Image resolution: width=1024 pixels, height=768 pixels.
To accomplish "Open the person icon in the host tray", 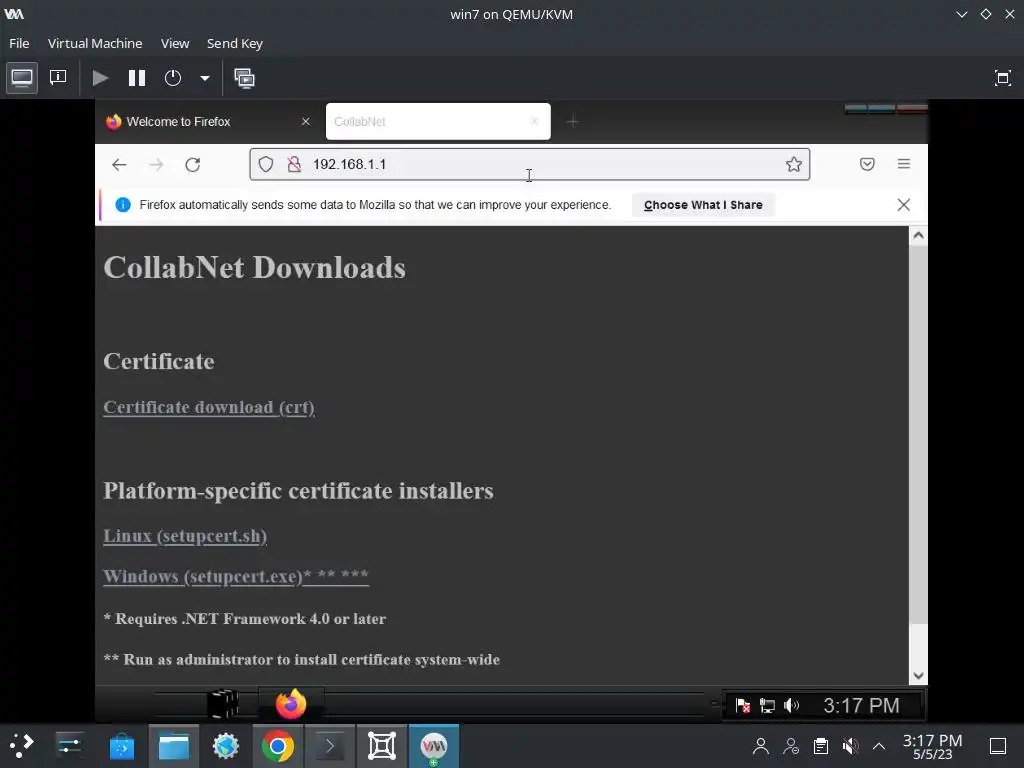I will [761, 746].
